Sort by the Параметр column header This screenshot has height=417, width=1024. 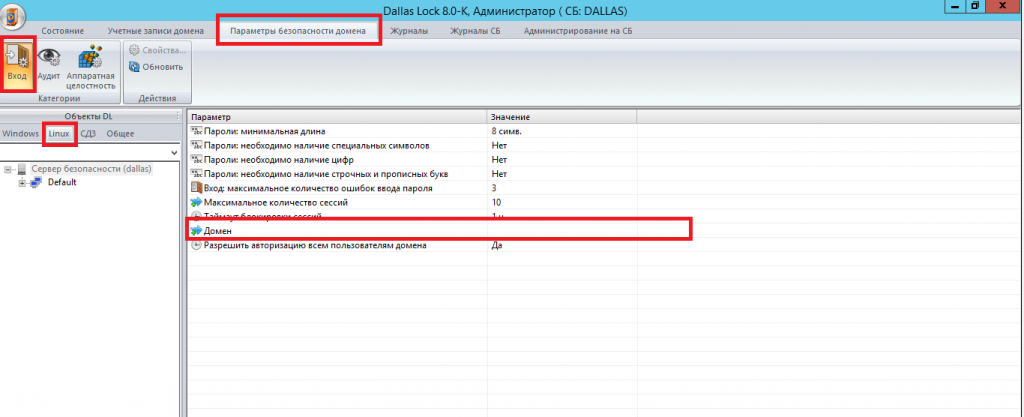[x=338, y=117]
